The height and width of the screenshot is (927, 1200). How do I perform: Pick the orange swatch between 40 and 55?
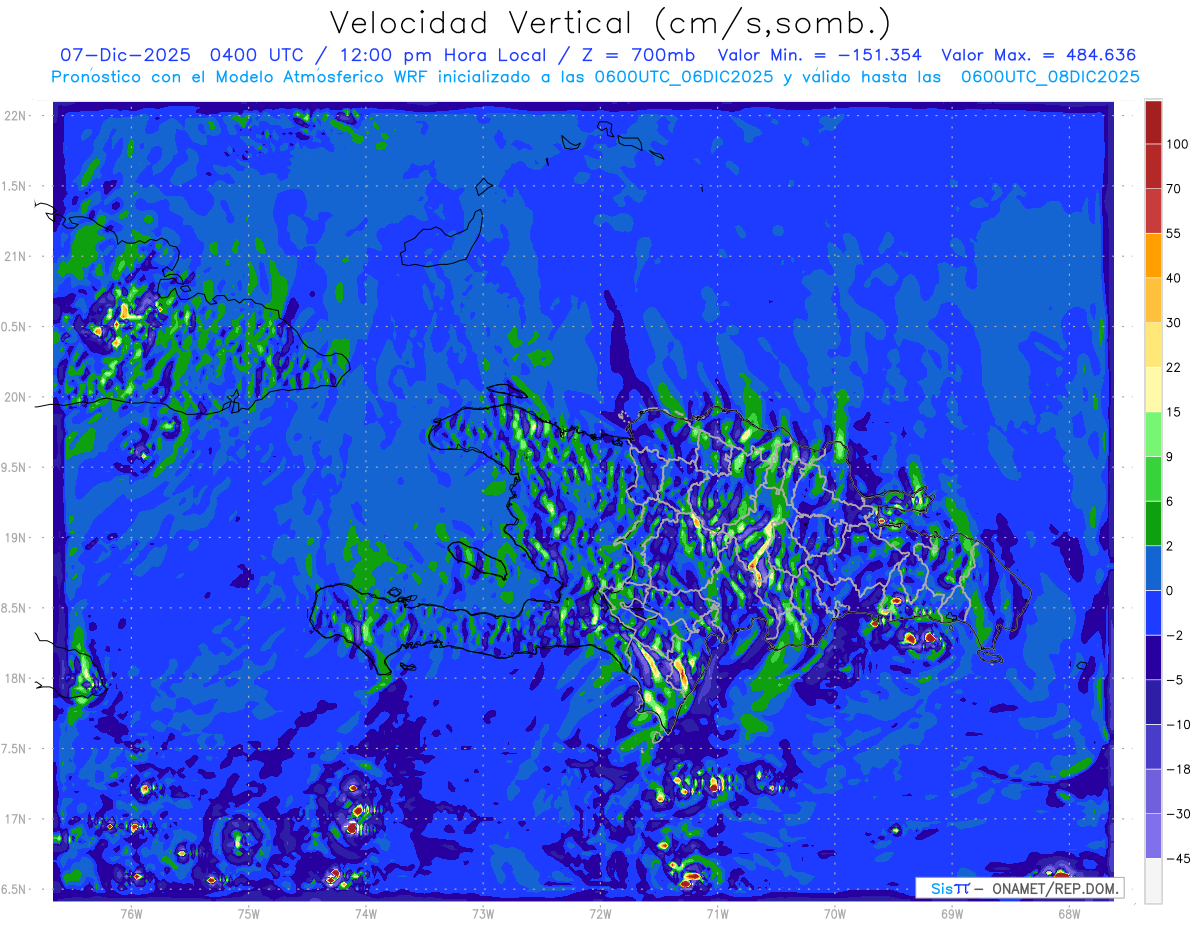[x=1153, y=255]
